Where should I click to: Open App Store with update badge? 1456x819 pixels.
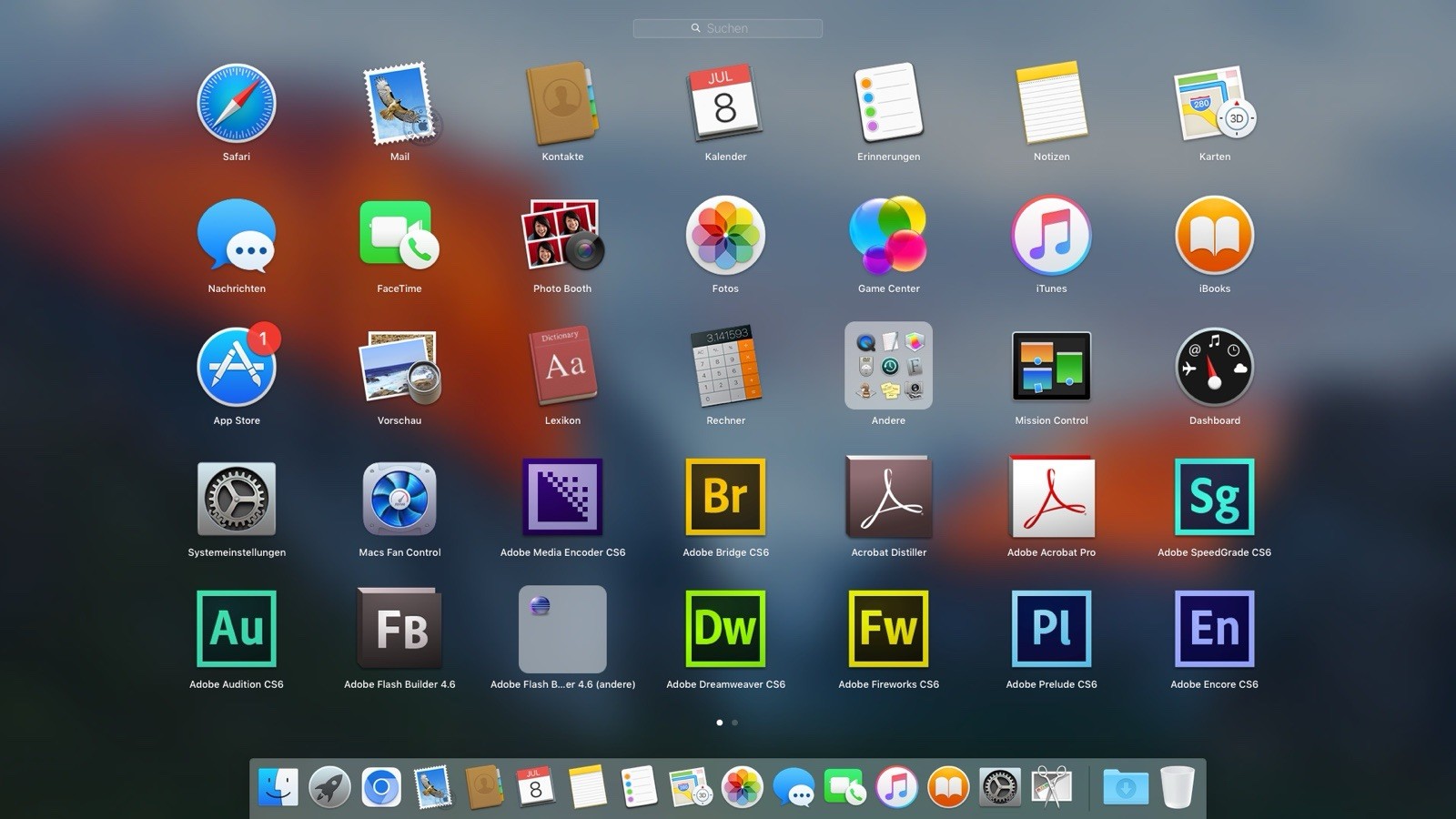tap(237, 367)
